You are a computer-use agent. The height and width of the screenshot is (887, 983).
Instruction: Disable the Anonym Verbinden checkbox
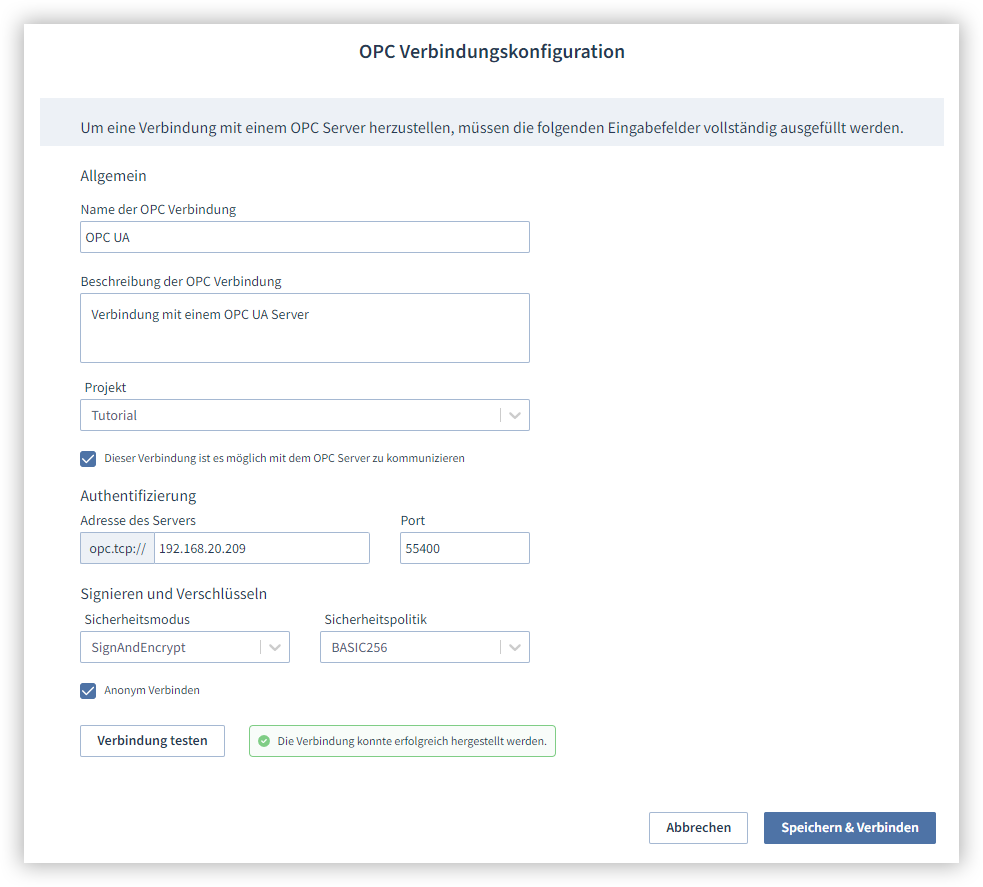point(88,690)
